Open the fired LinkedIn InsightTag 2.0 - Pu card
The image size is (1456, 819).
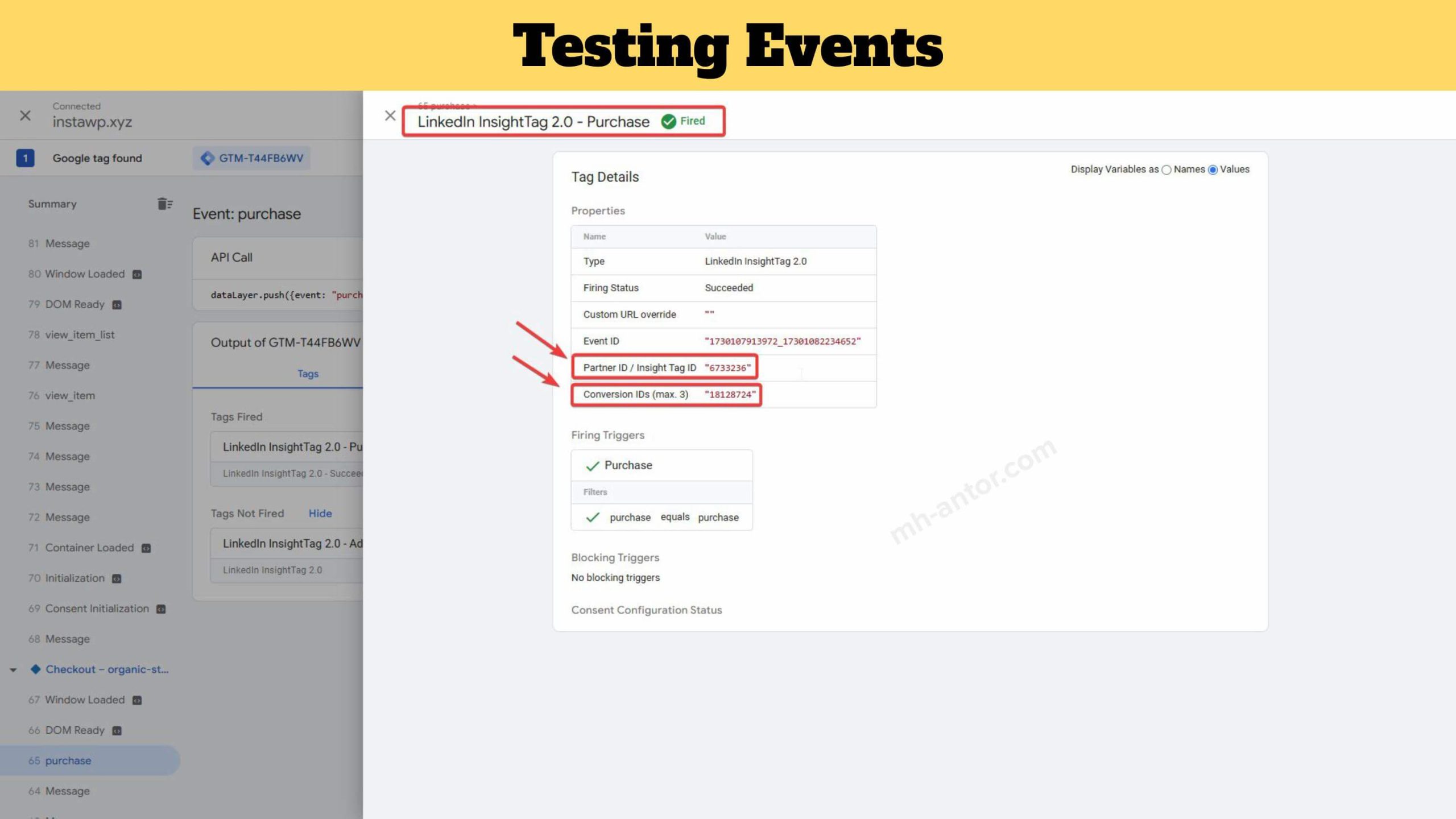pyautogui.click(x=287, y=459)
